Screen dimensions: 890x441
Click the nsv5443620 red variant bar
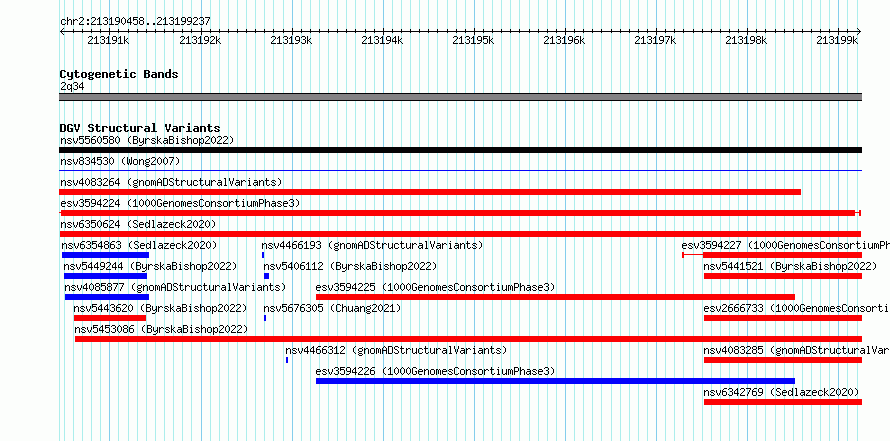(110, 318)
